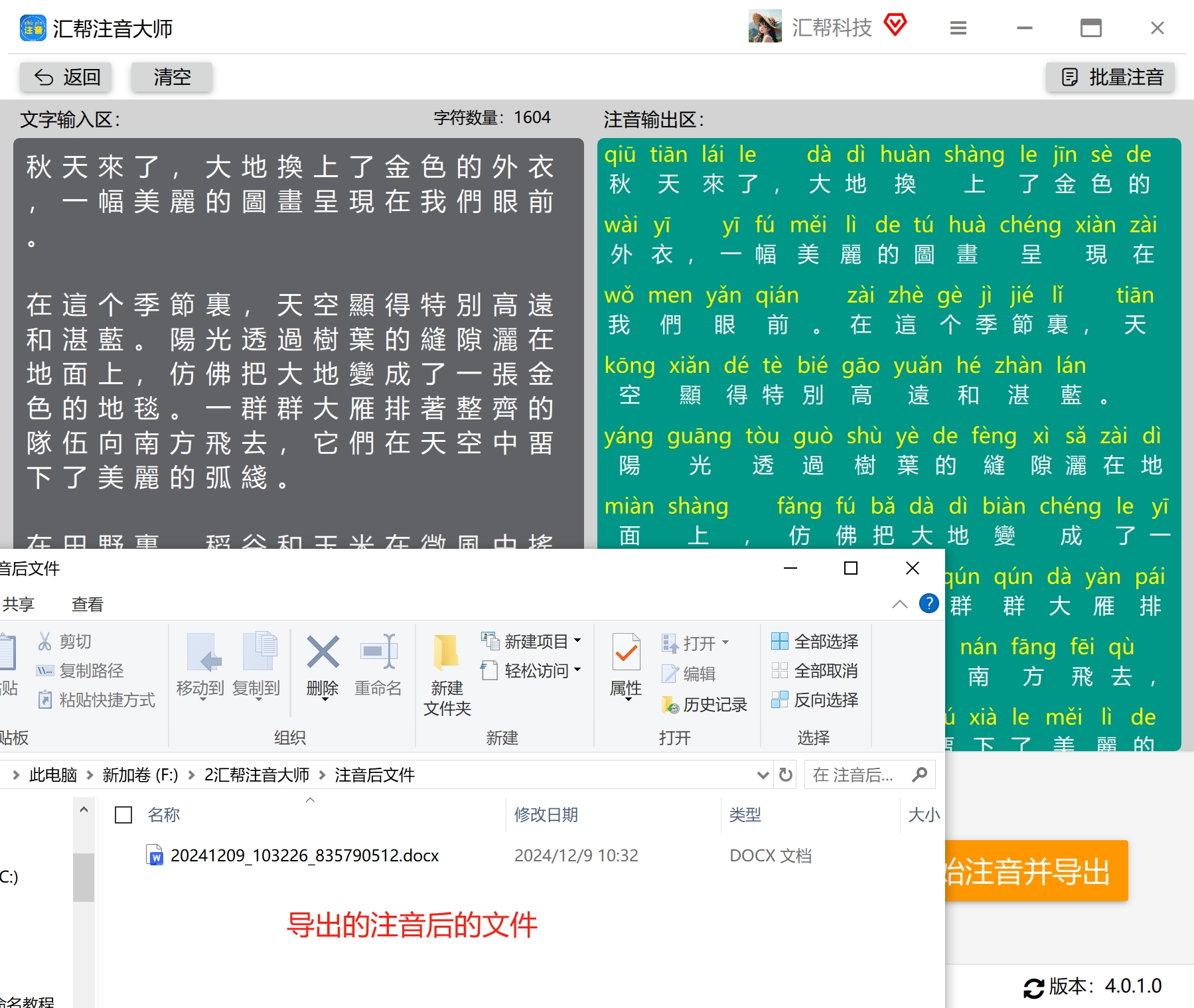Click the blue help question icon

pyautogui.click(x=929, y=603)
